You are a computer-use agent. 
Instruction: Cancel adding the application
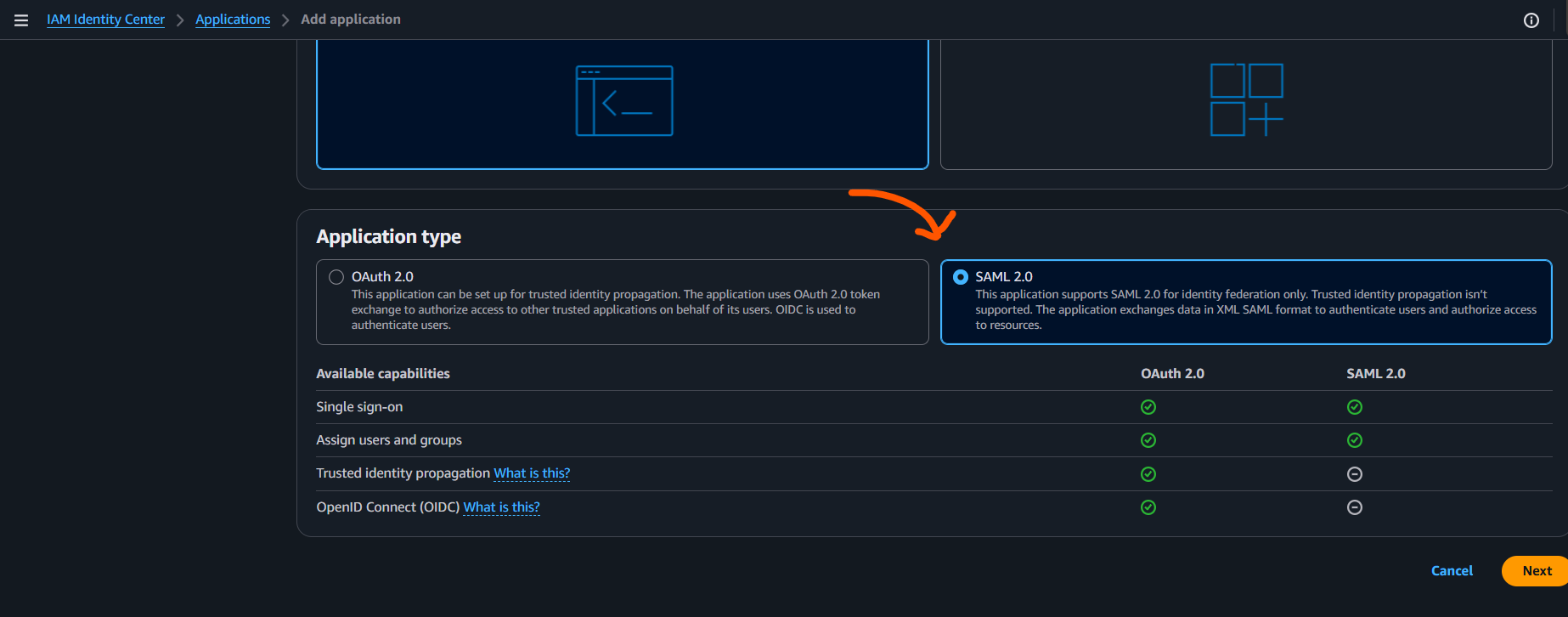coord(1452,571)
